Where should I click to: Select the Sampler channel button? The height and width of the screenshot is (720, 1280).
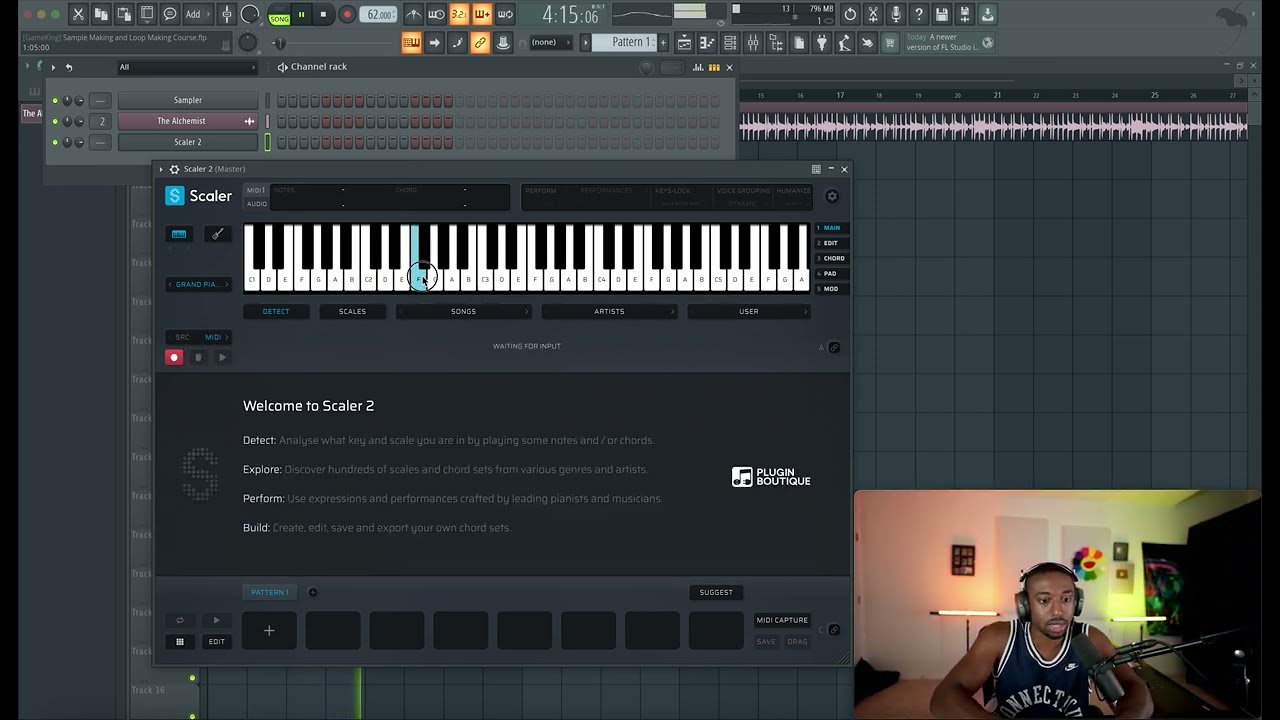point(187,100)
